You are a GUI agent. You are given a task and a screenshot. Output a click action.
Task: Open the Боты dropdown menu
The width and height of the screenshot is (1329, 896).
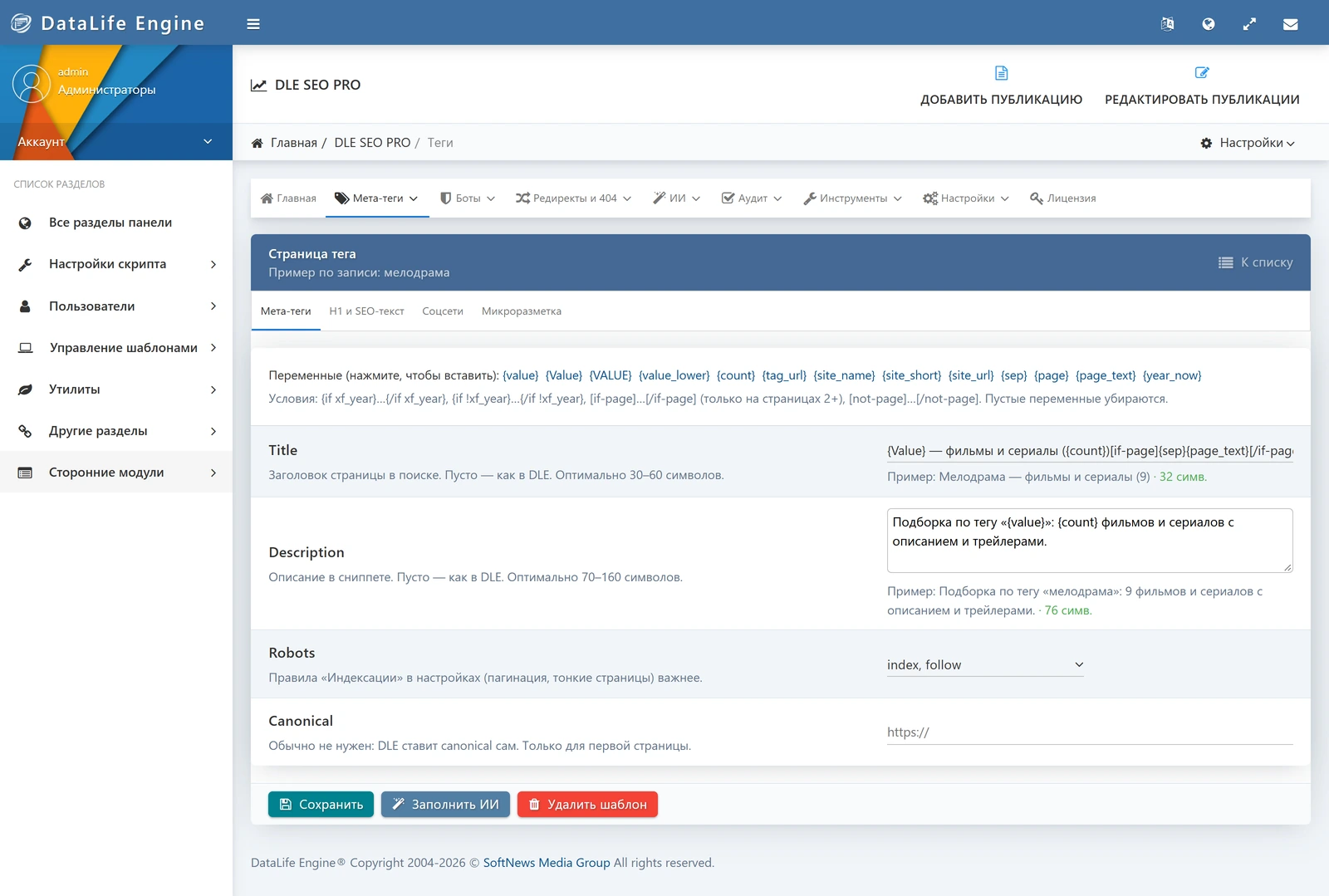coord(468,198)
